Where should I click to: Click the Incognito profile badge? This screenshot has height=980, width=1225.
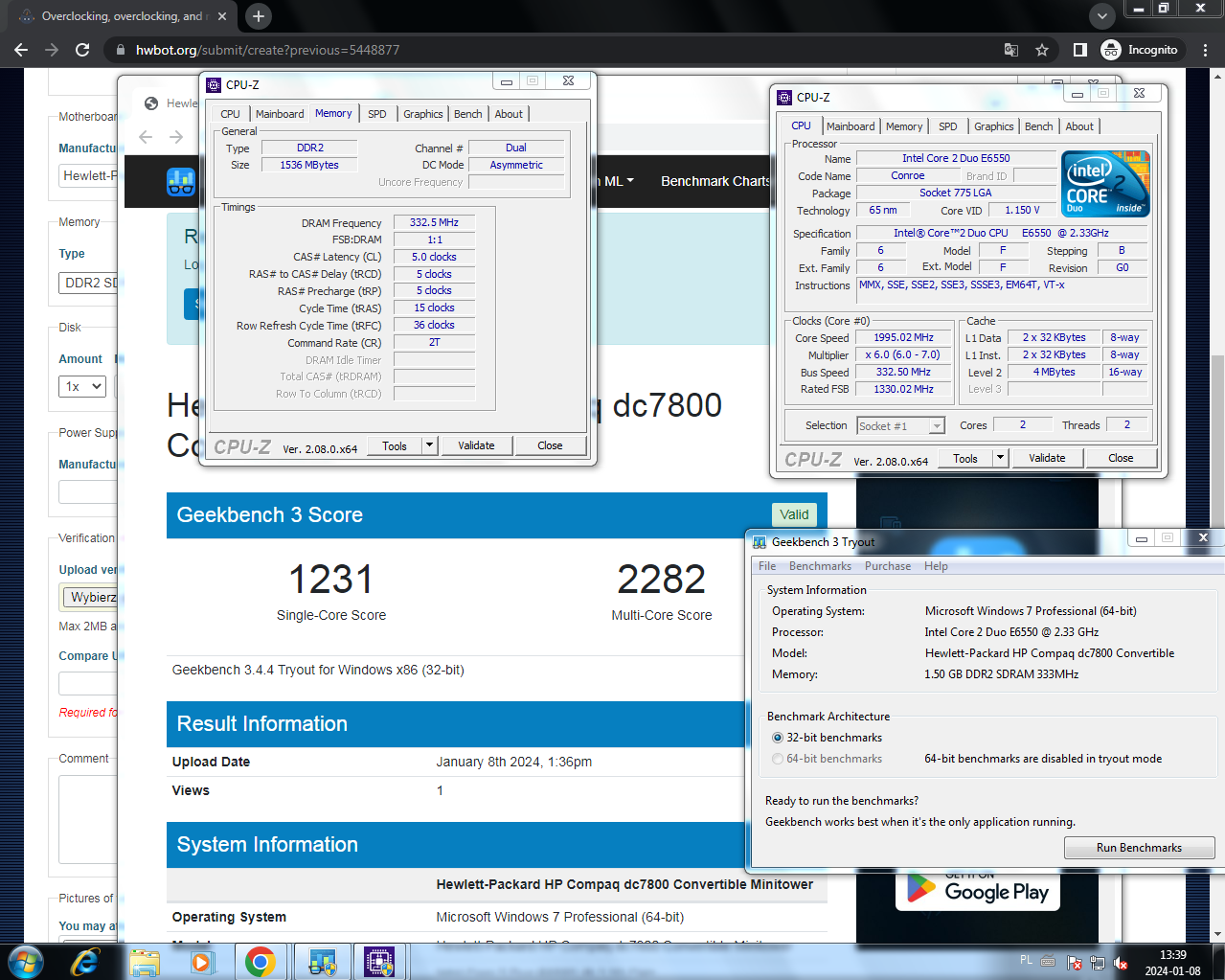coord(1142,50)
